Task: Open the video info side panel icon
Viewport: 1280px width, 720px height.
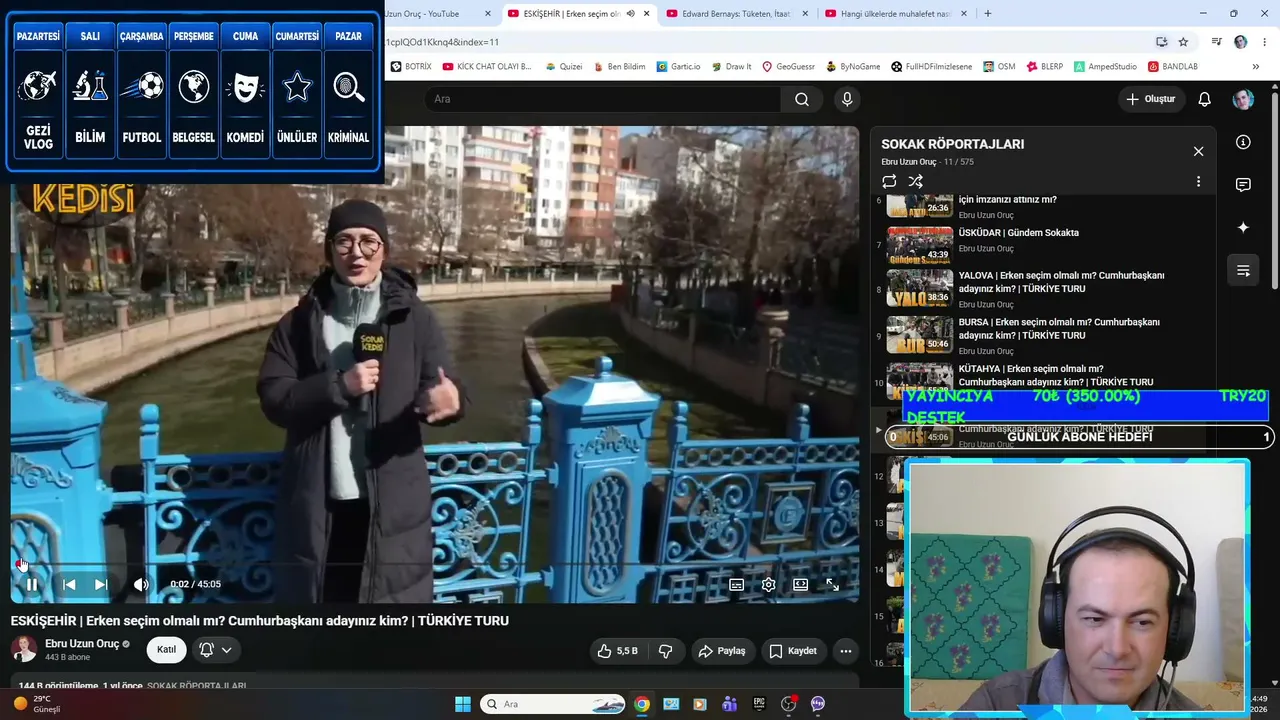Action: point(1243,142)
